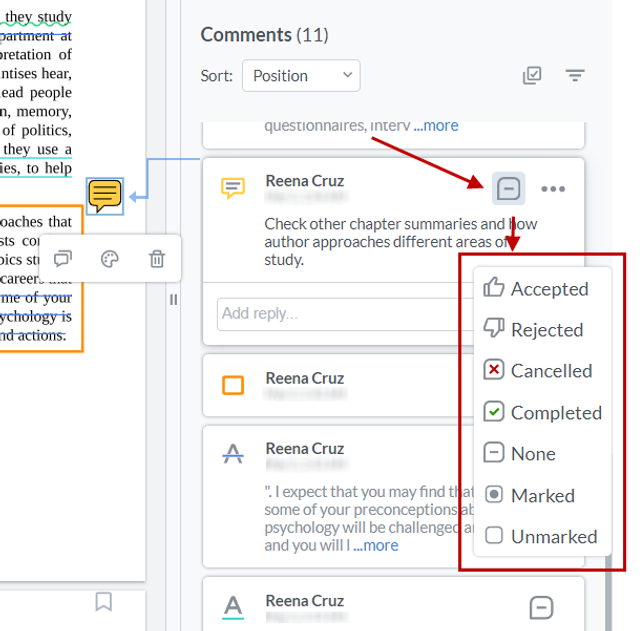Click the comment reply icon in the floating toolbar
The height and width of the screenshot is (631, 640).
pos(63,259)
